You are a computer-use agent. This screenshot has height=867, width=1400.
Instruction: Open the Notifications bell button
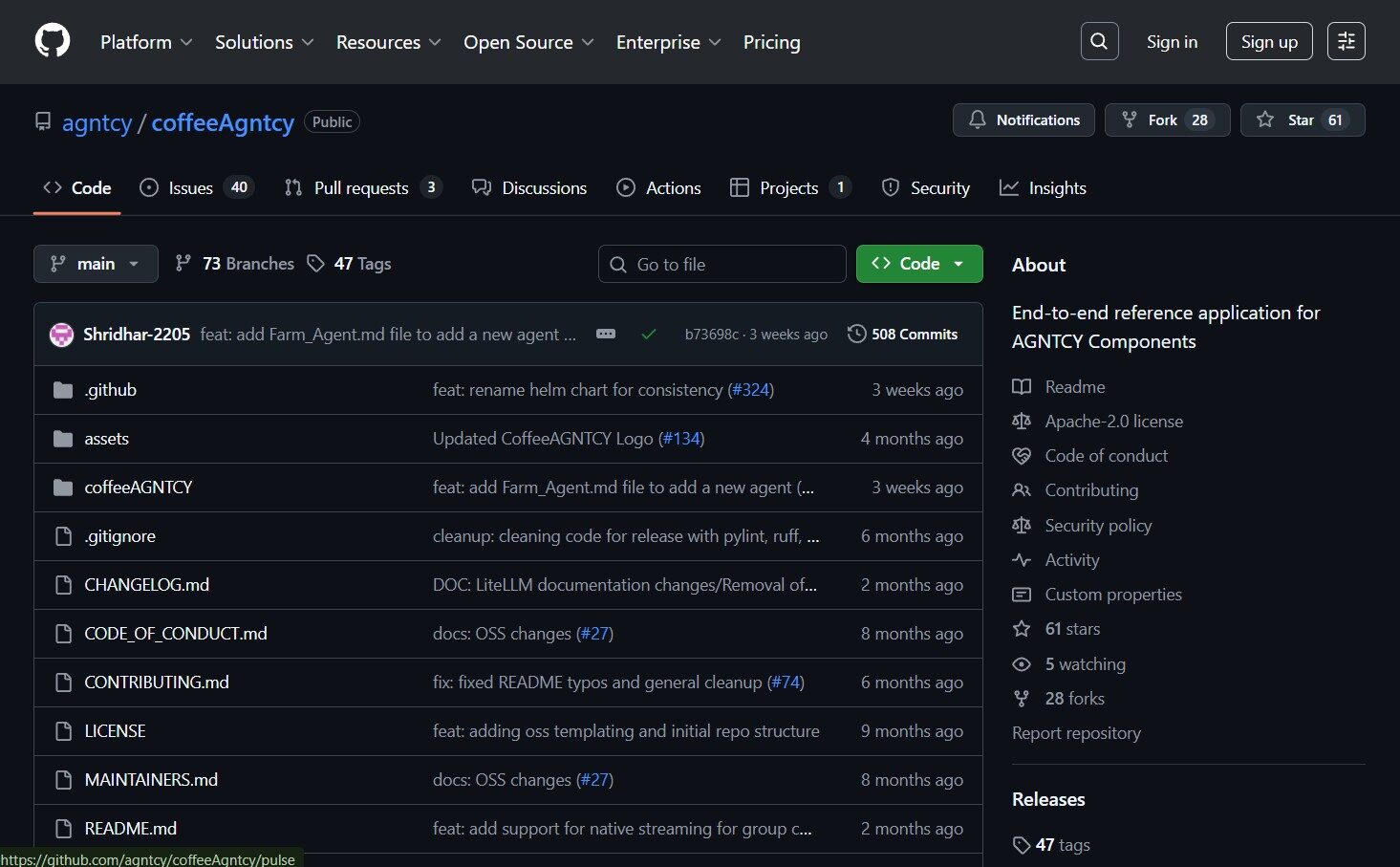pos(1023,120)
